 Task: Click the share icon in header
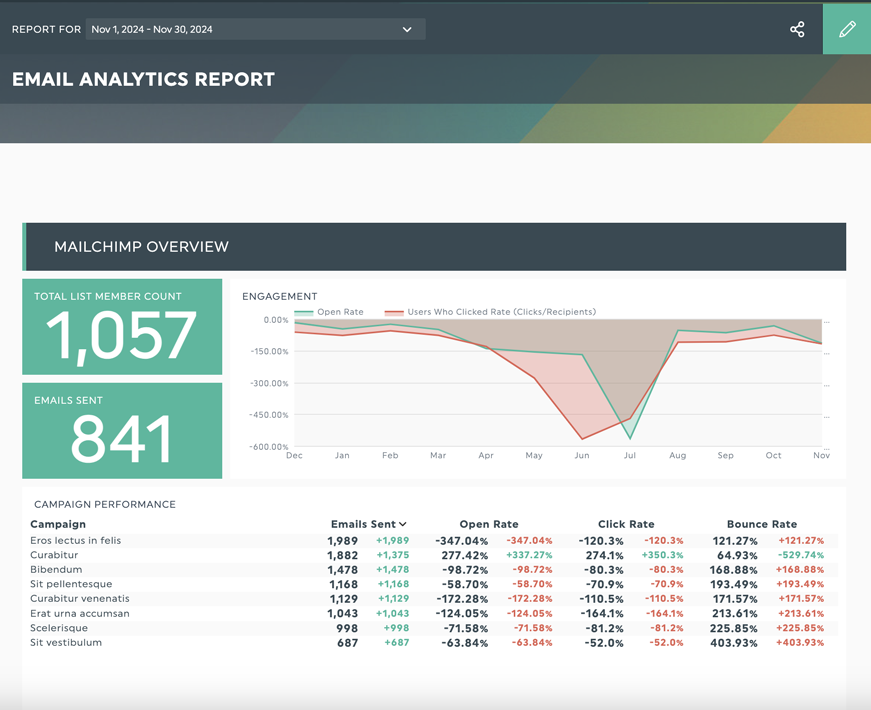point(797,29)
